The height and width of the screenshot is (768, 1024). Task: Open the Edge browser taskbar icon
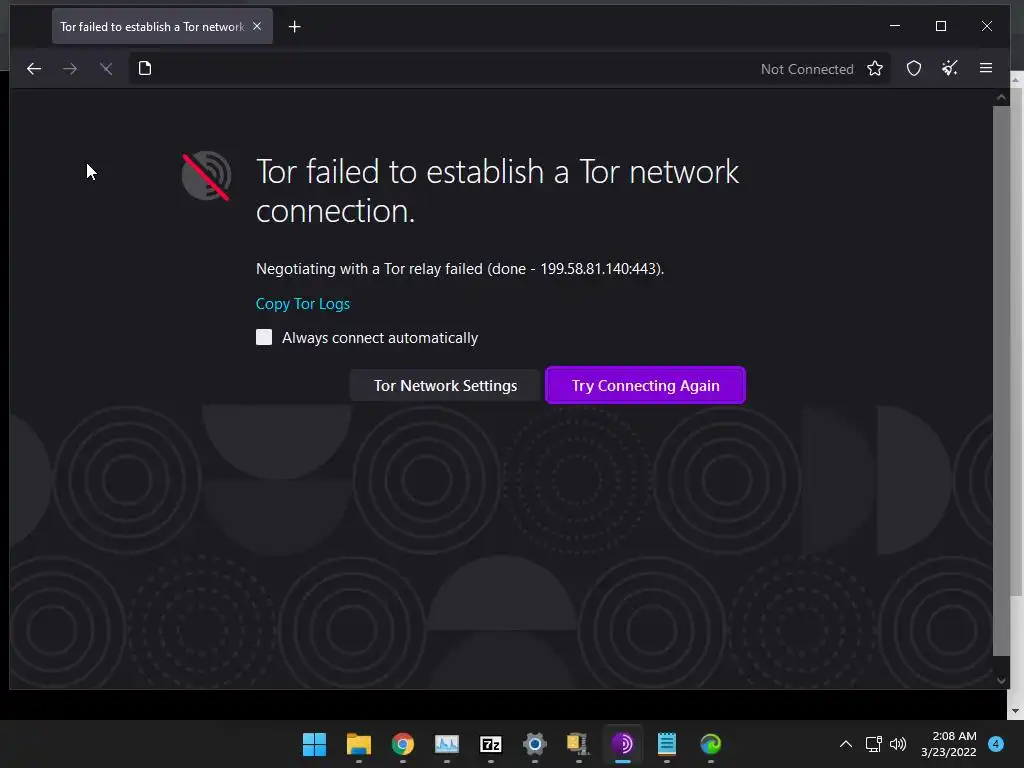point(711,744)
